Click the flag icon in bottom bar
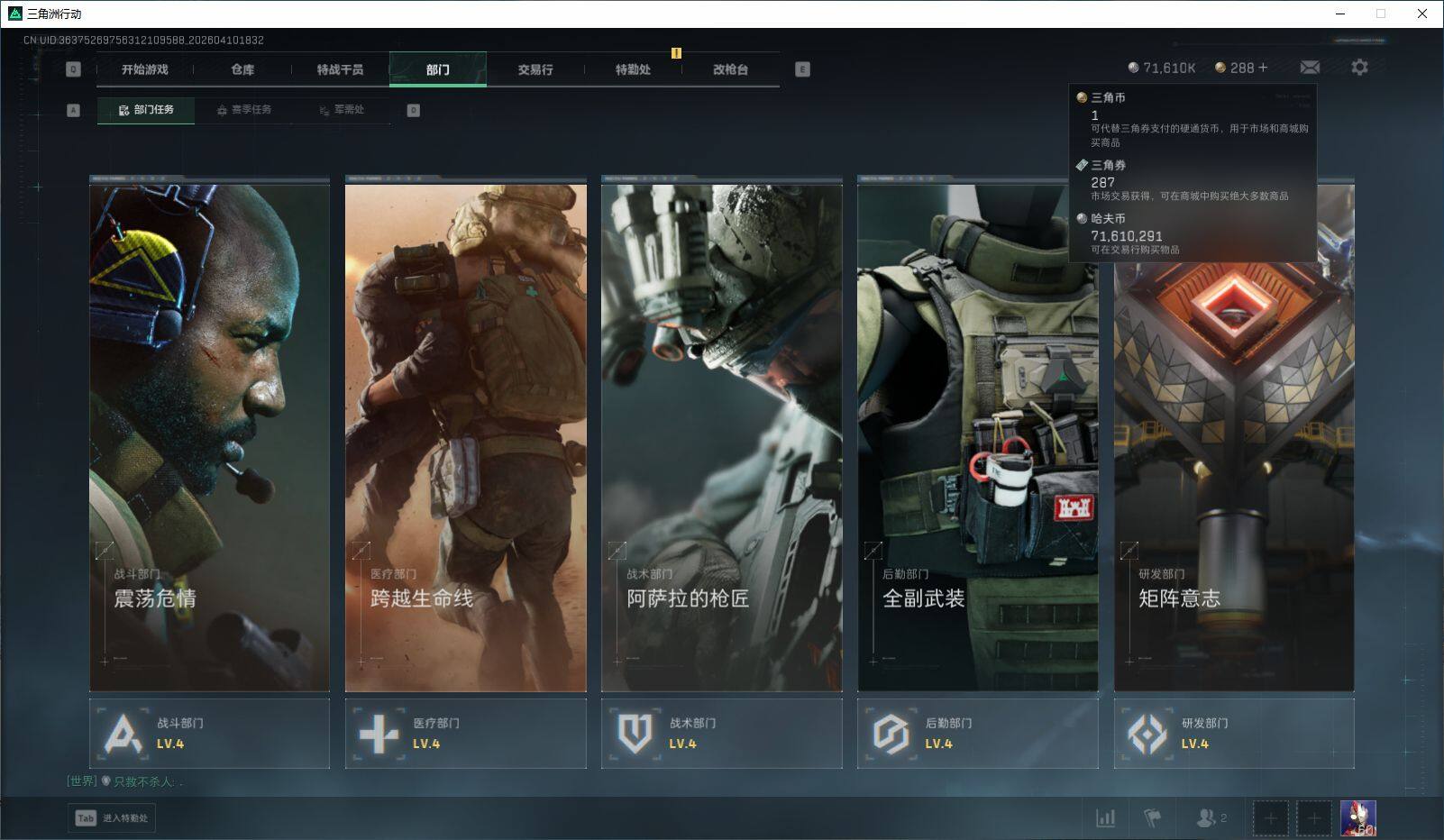 (x=1152, y=818)
